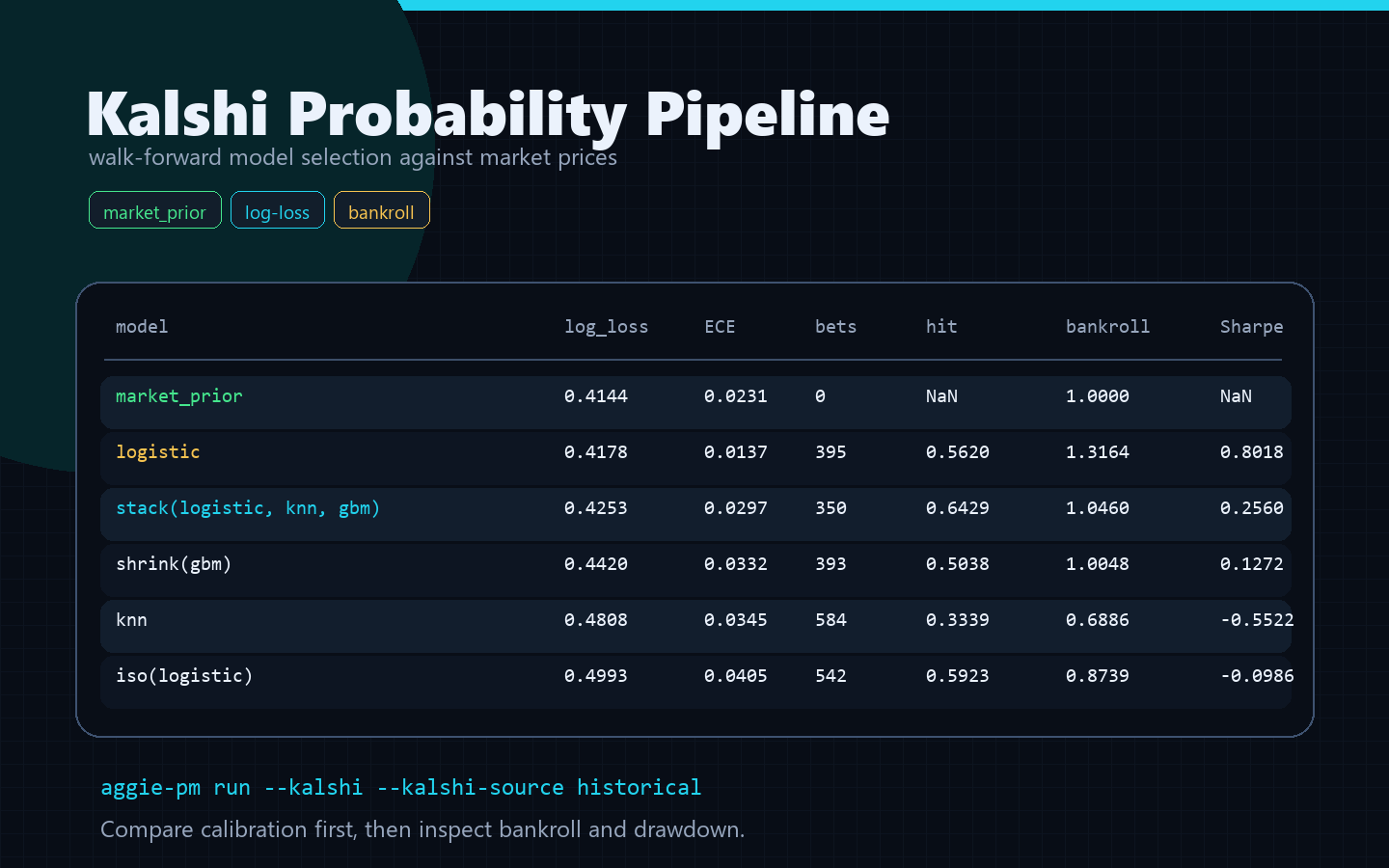Click bets value 542 for iso(logistic)
Viewport: 1389px width, 868px height.
(831, 676)
